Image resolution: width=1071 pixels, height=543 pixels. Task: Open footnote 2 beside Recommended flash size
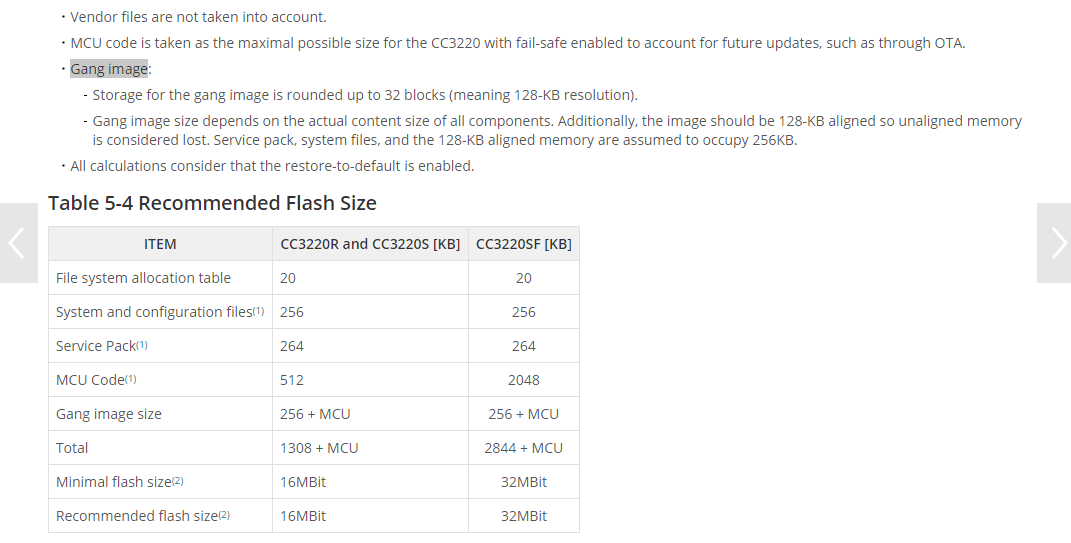224,515
